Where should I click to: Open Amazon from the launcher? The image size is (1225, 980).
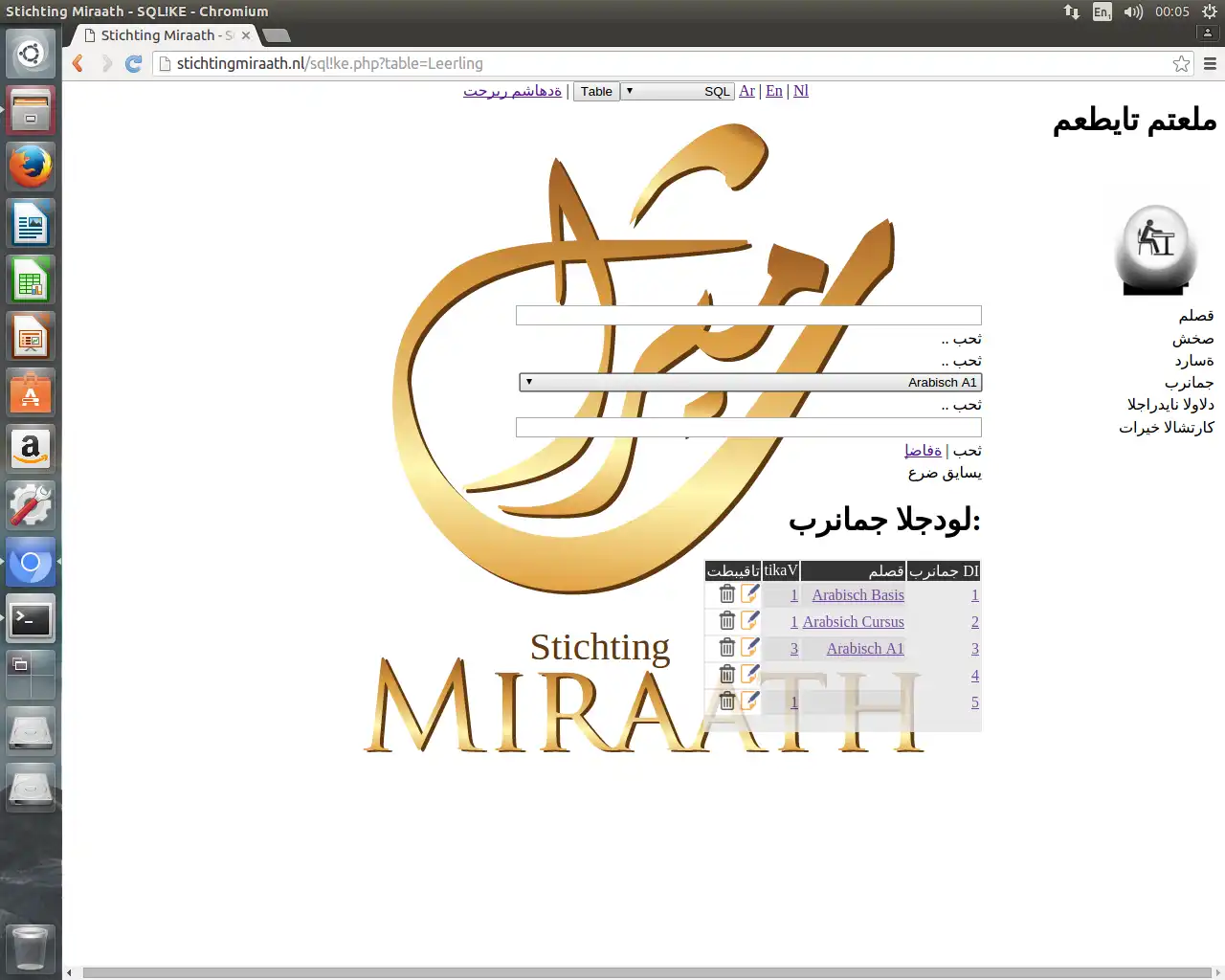(x=31, y=449)
